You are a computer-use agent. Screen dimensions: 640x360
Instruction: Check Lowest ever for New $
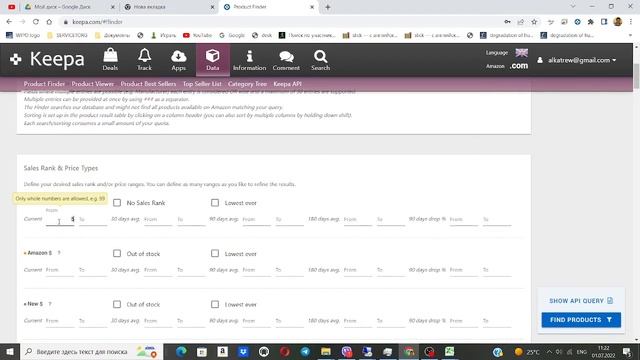tap(215, 304)
